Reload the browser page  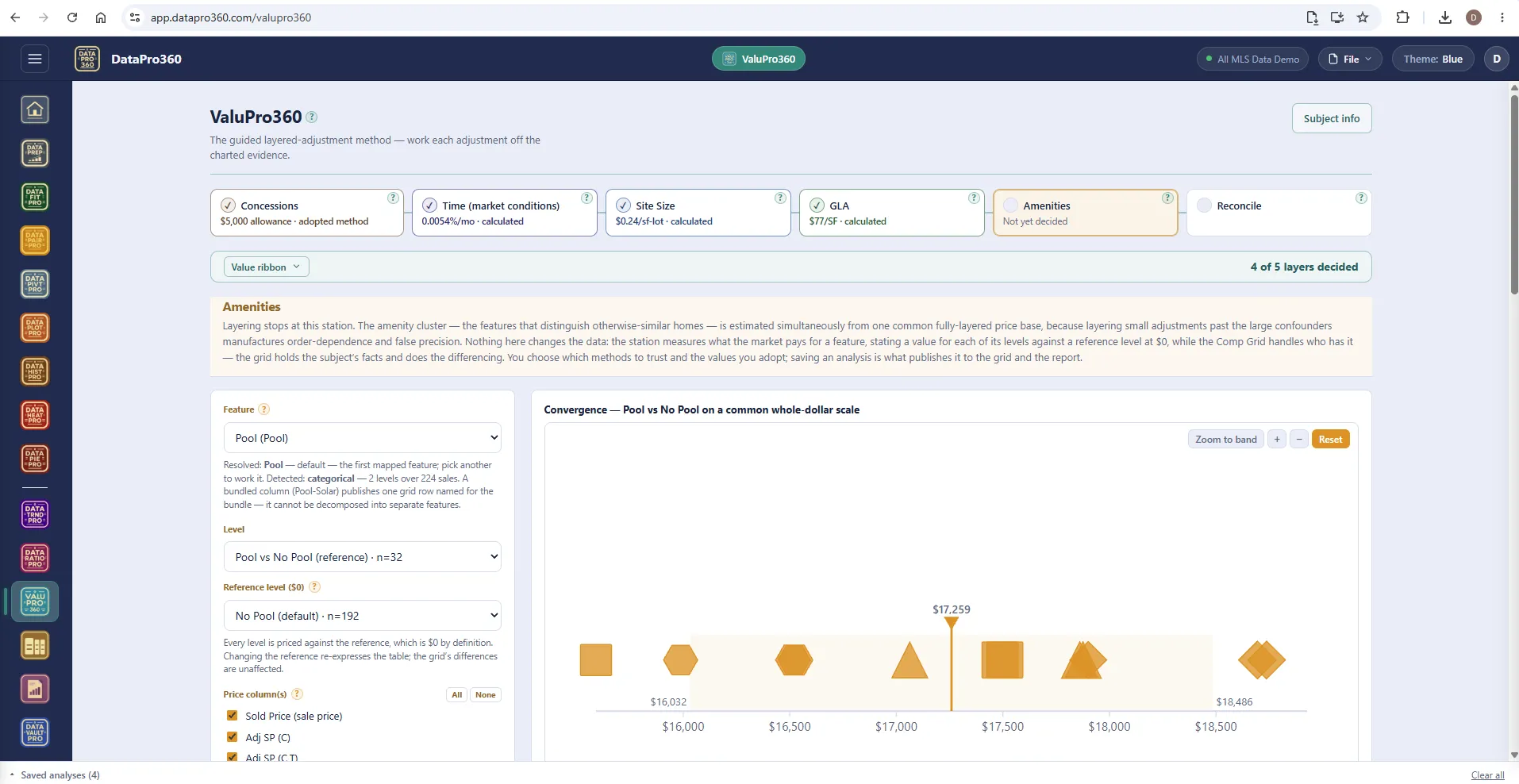72,17
